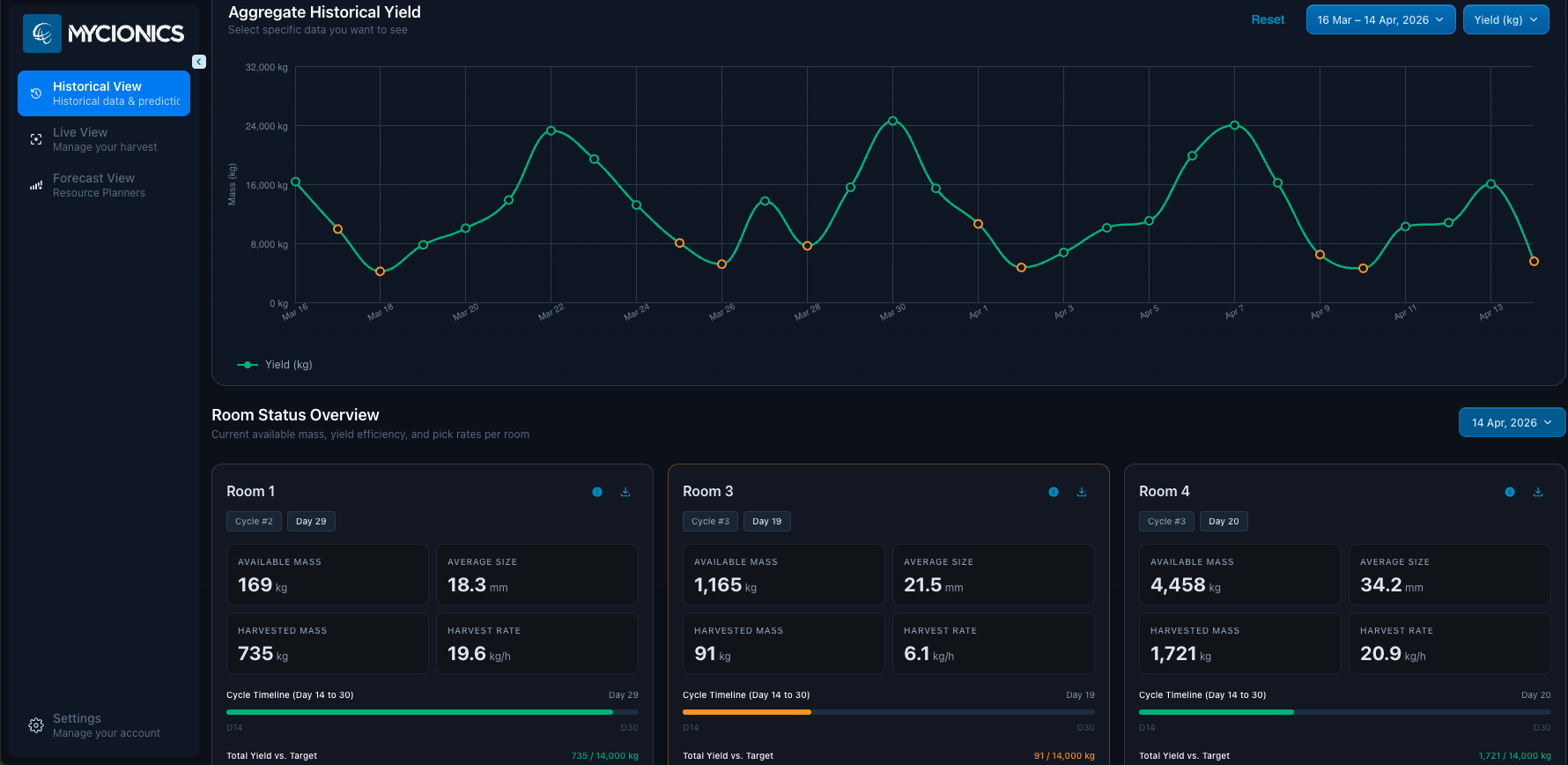
Task: Open the Yield (kg) metric dropdown
Action: click(x=1505, y=19)
